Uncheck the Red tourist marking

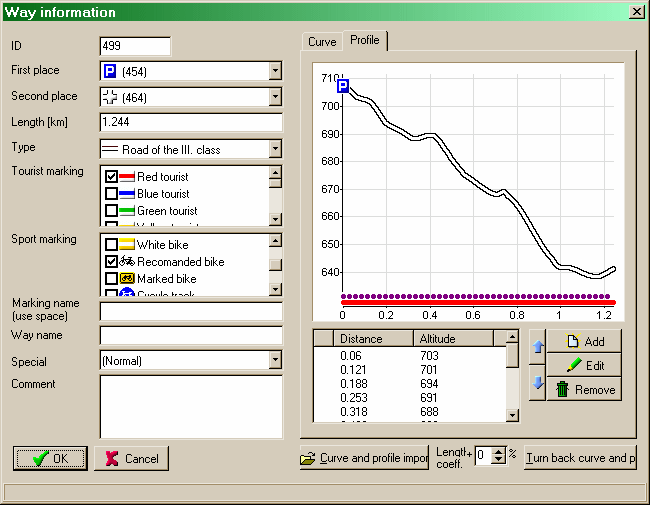112,177
